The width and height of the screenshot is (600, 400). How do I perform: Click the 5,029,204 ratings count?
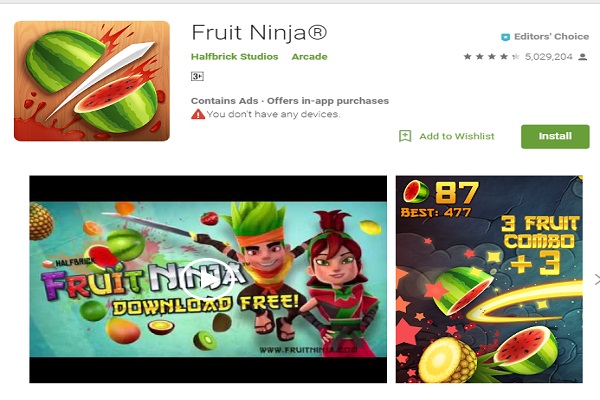[x=548, y=57]
